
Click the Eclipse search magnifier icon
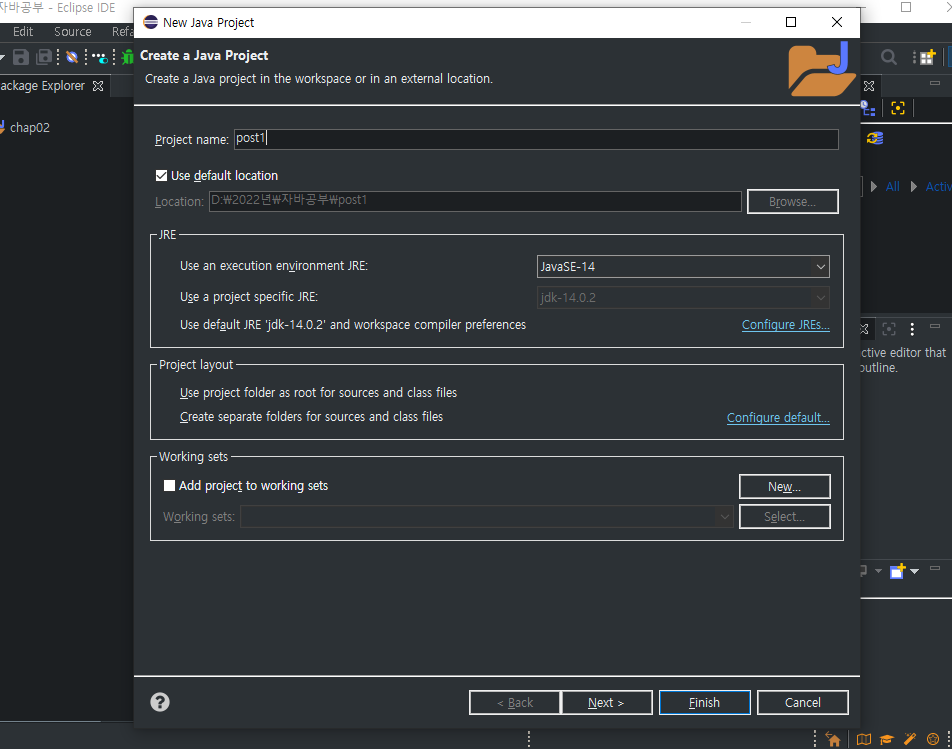click(889, 57)
